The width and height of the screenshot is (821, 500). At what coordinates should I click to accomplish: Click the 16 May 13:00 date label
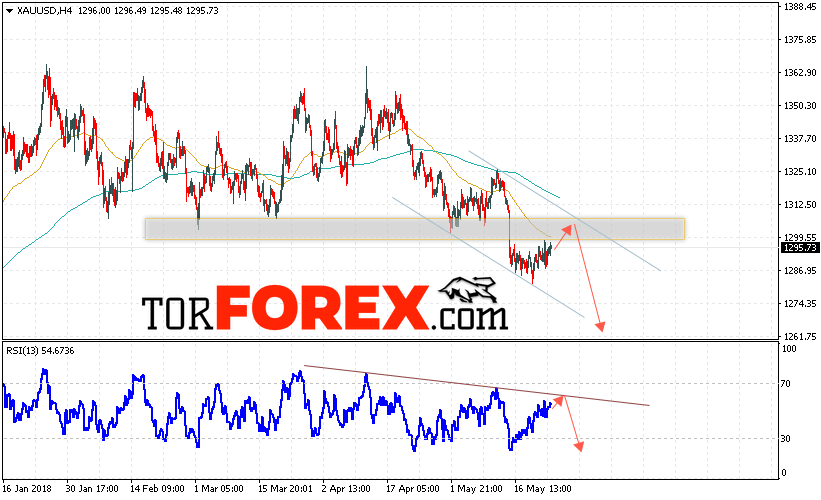pos(542,489)
